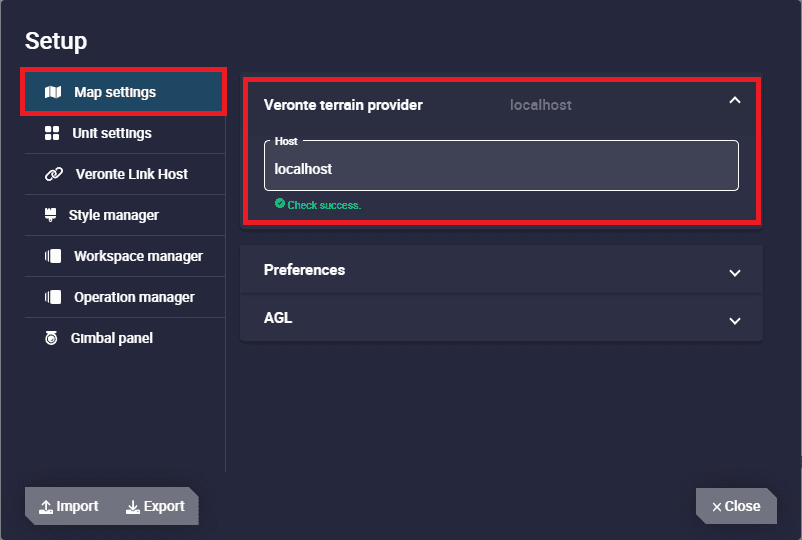This screenshot has width=802, height=540.
Task: Click the Style manager brush icon
Action: click(50, 215)
